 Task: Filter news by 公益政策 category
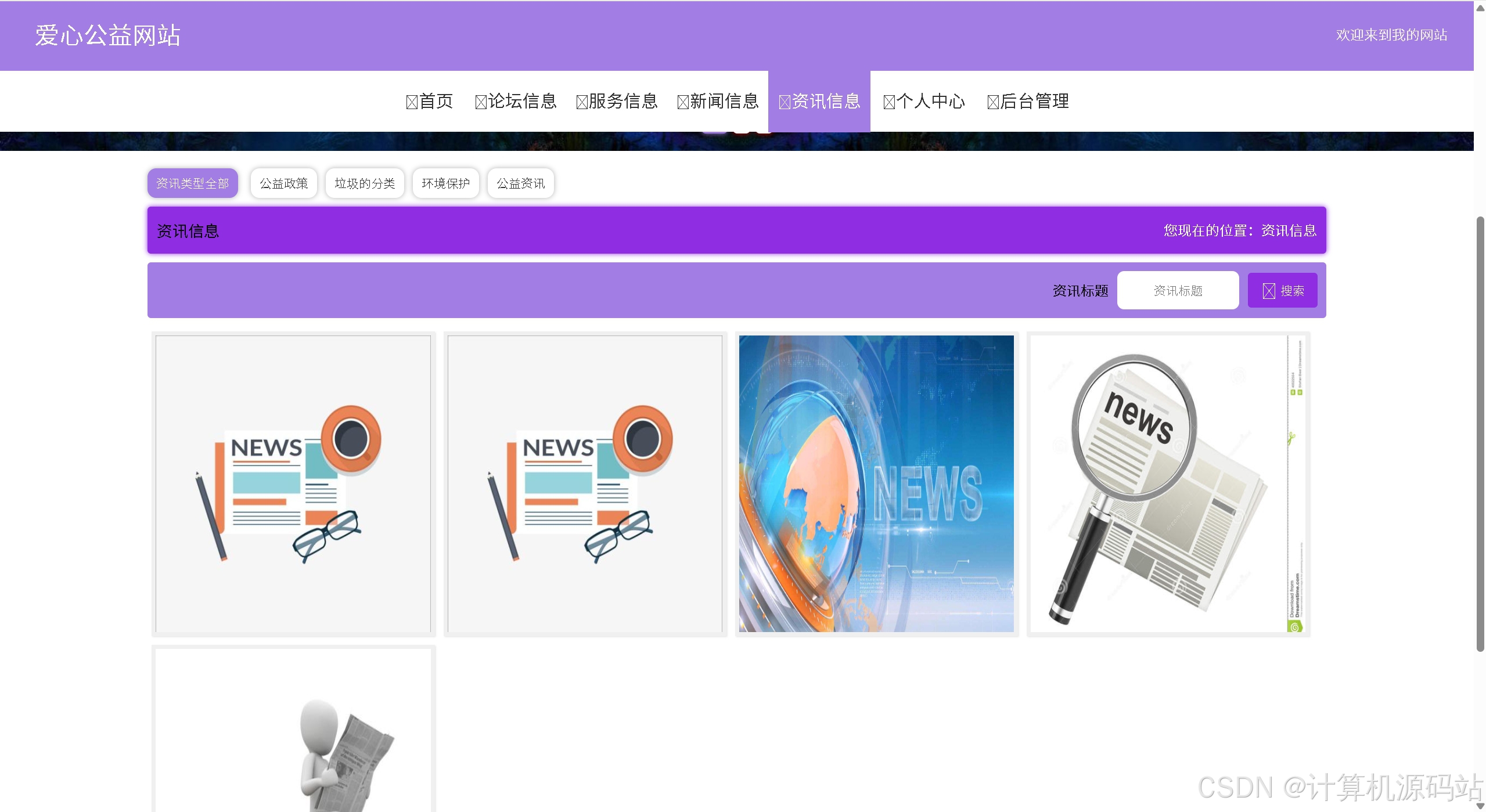284,183
